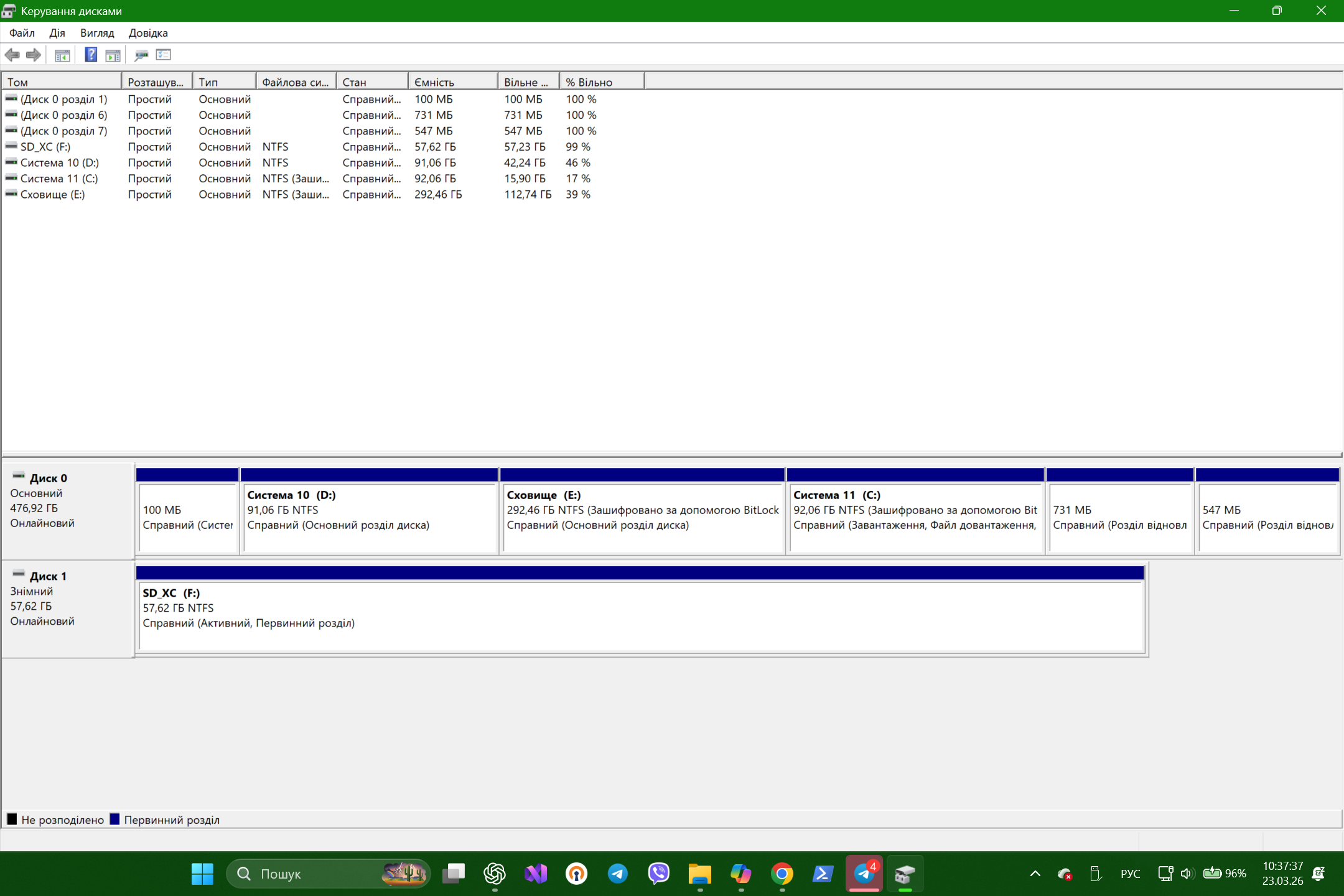Viewport: 1344px width, 896px height.
Task: Click the Файлова система column header
Action: tap(296, 82)
